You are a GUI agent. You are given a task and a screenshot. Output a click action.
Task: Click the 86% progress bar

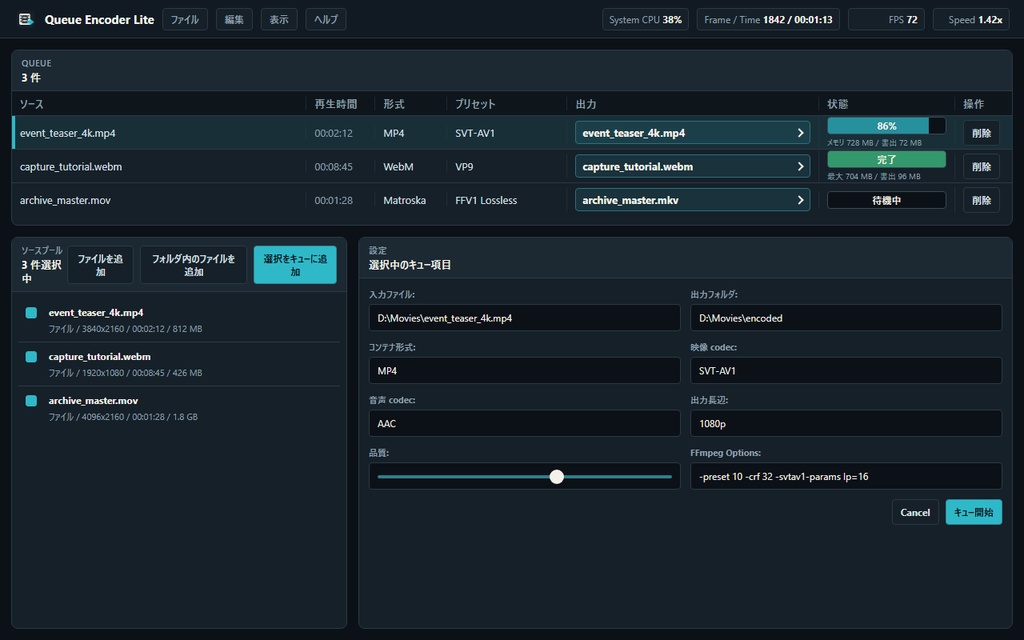click(x=886, y=126)
